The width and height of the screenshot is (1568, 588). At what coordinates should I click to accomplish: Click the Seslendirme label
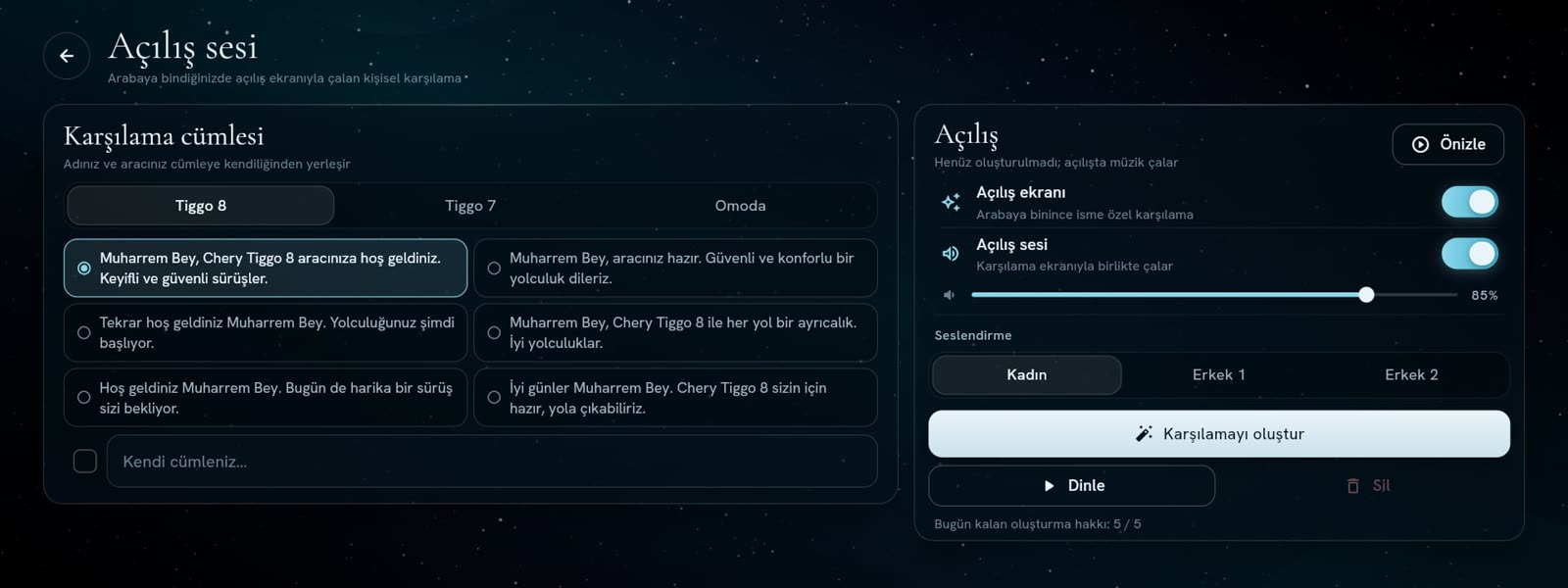[973, 335]
